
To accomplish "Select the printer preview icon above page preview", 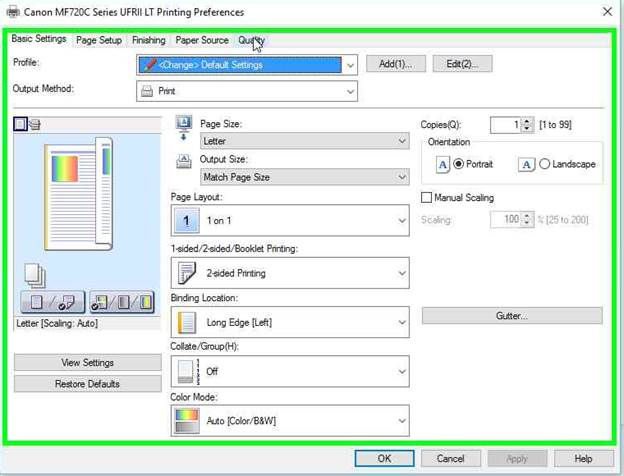I will [x=35, y=124].
